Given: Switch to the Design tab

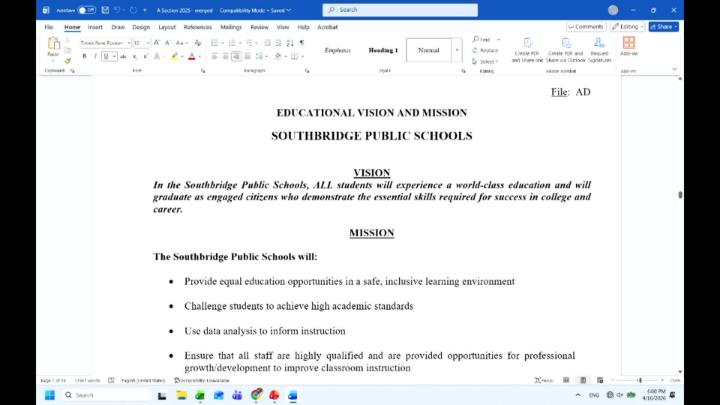Looking at the screenshot, I should click(x=141, y=27).
